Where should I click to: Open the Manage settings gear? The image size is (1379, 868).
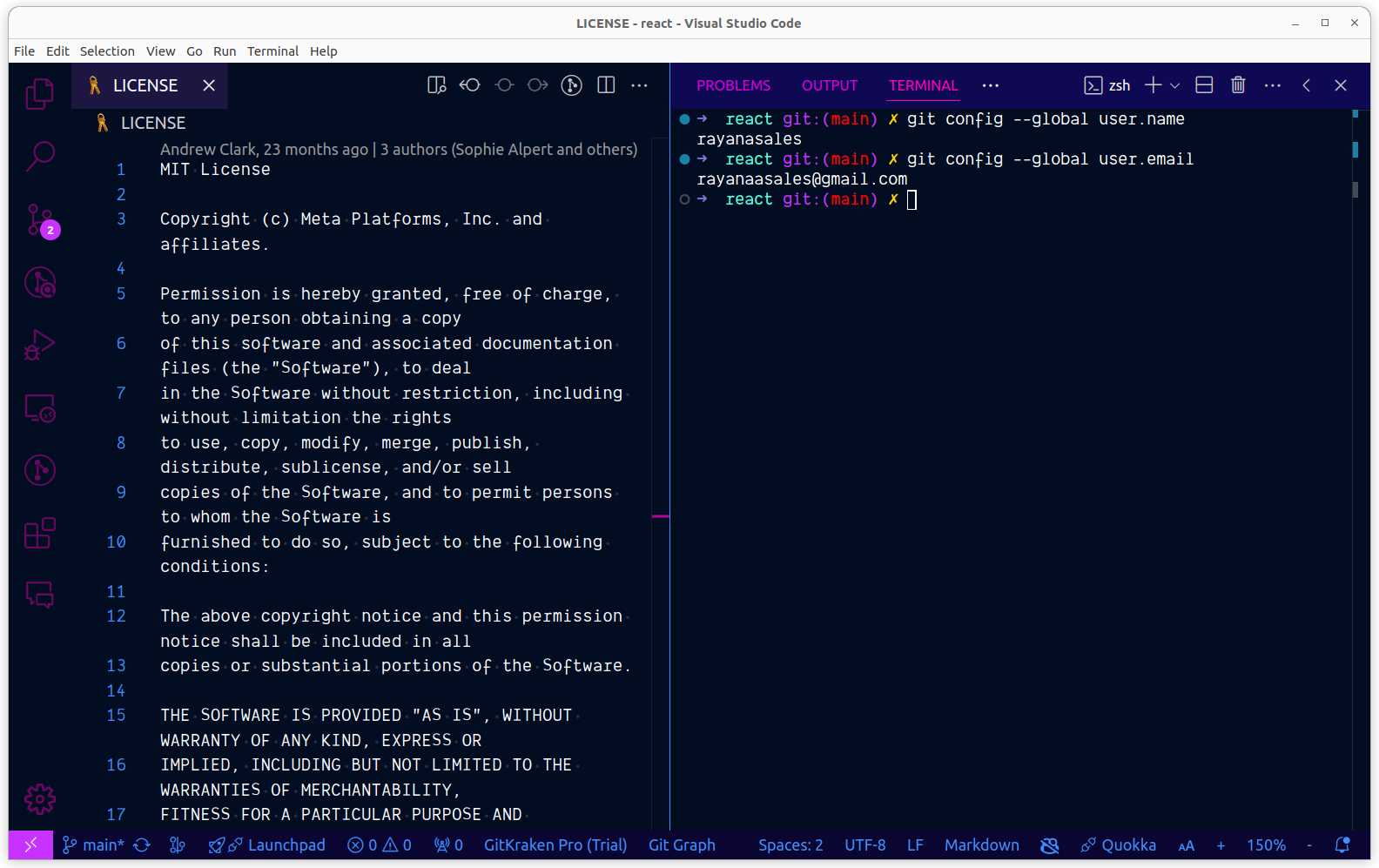[39, 798]
